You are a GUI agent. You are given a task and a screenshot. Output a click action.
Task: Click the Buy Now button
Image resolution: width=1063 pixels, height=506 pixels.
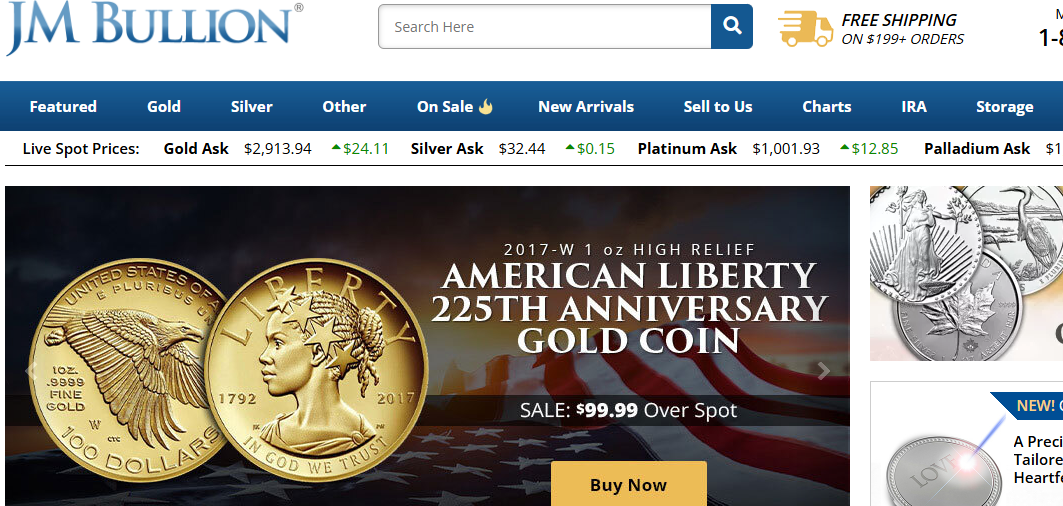628,484
